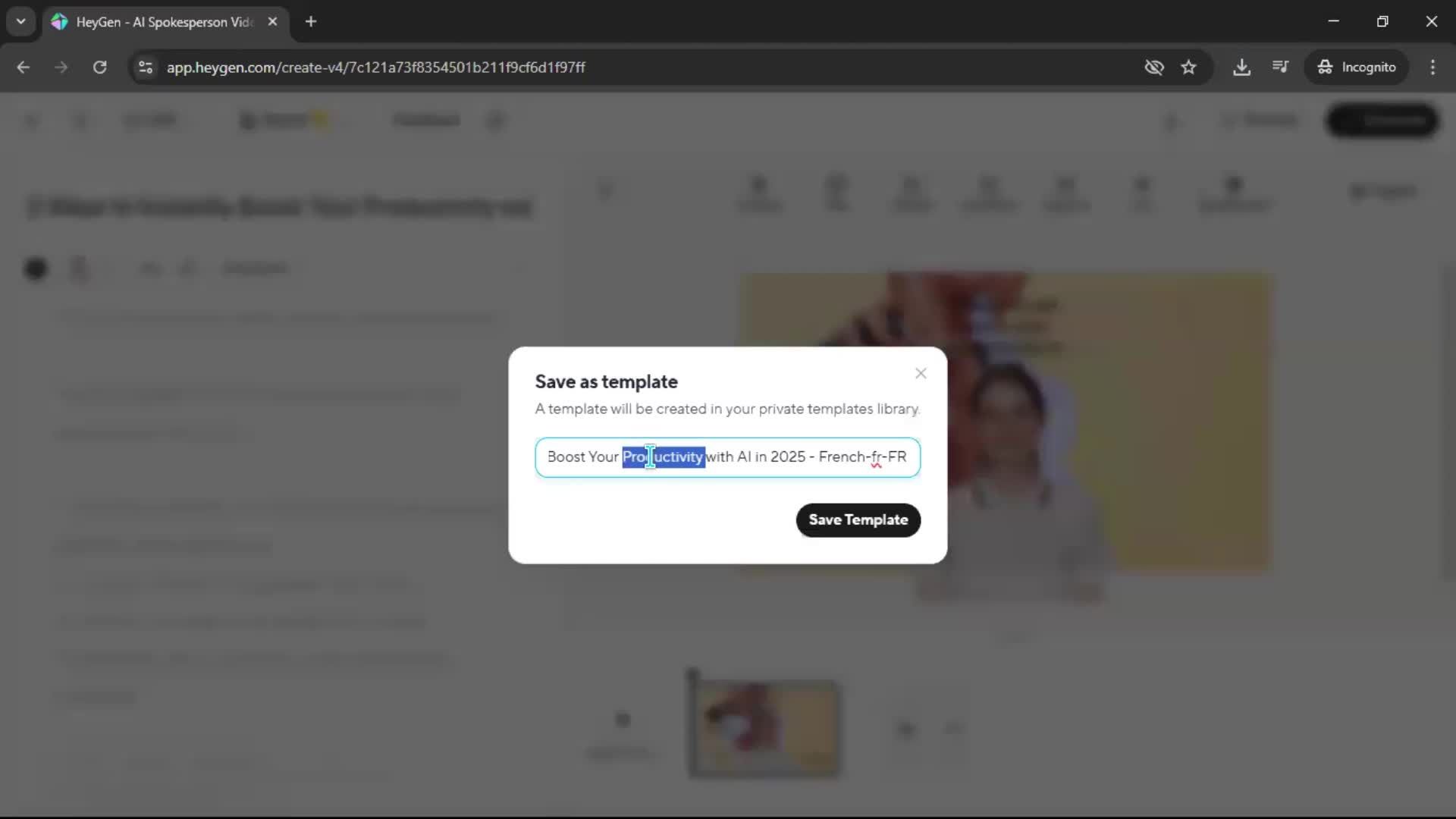The image size is (1456, 819).
Task: Expand the tab search dropdown
Action: pyautogui.click(x=20, y=21)
